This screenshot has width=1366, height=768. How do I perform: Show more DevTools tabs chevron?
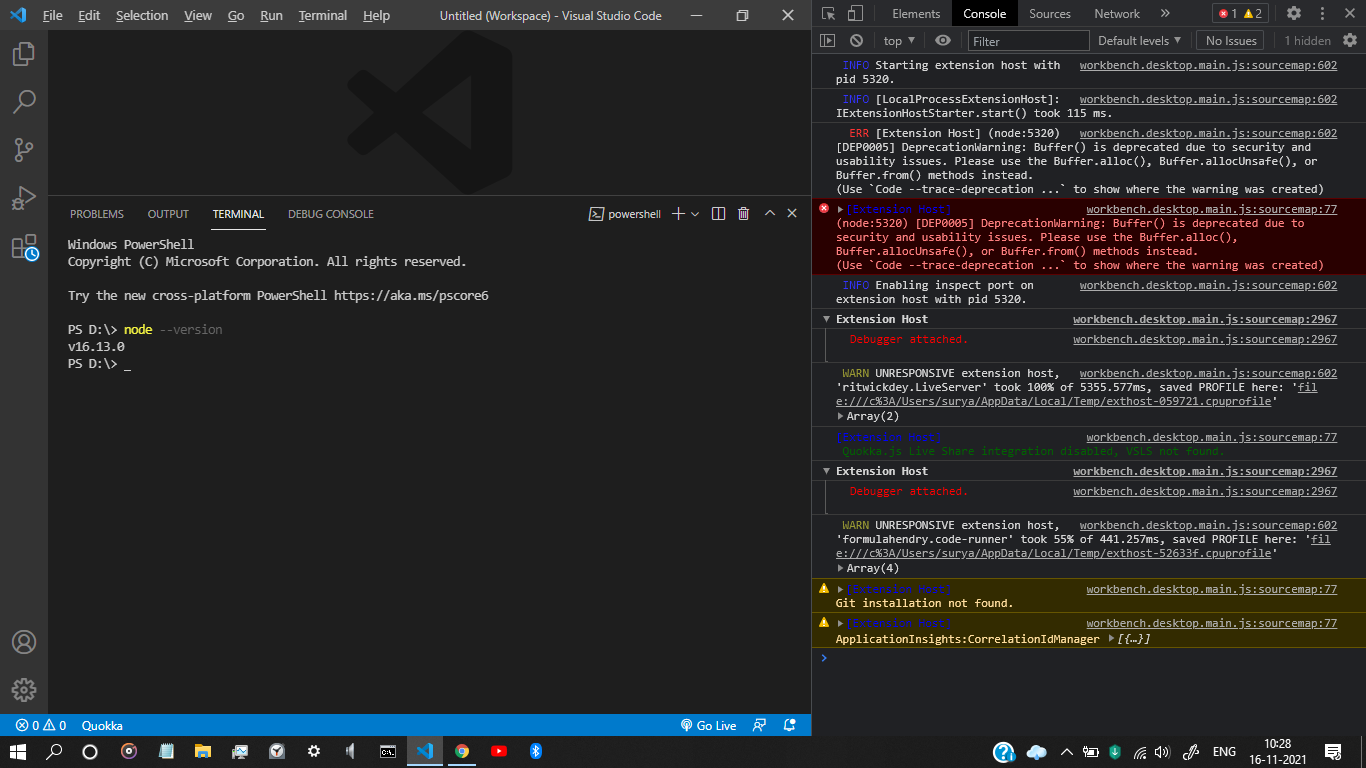[1165, 14]
